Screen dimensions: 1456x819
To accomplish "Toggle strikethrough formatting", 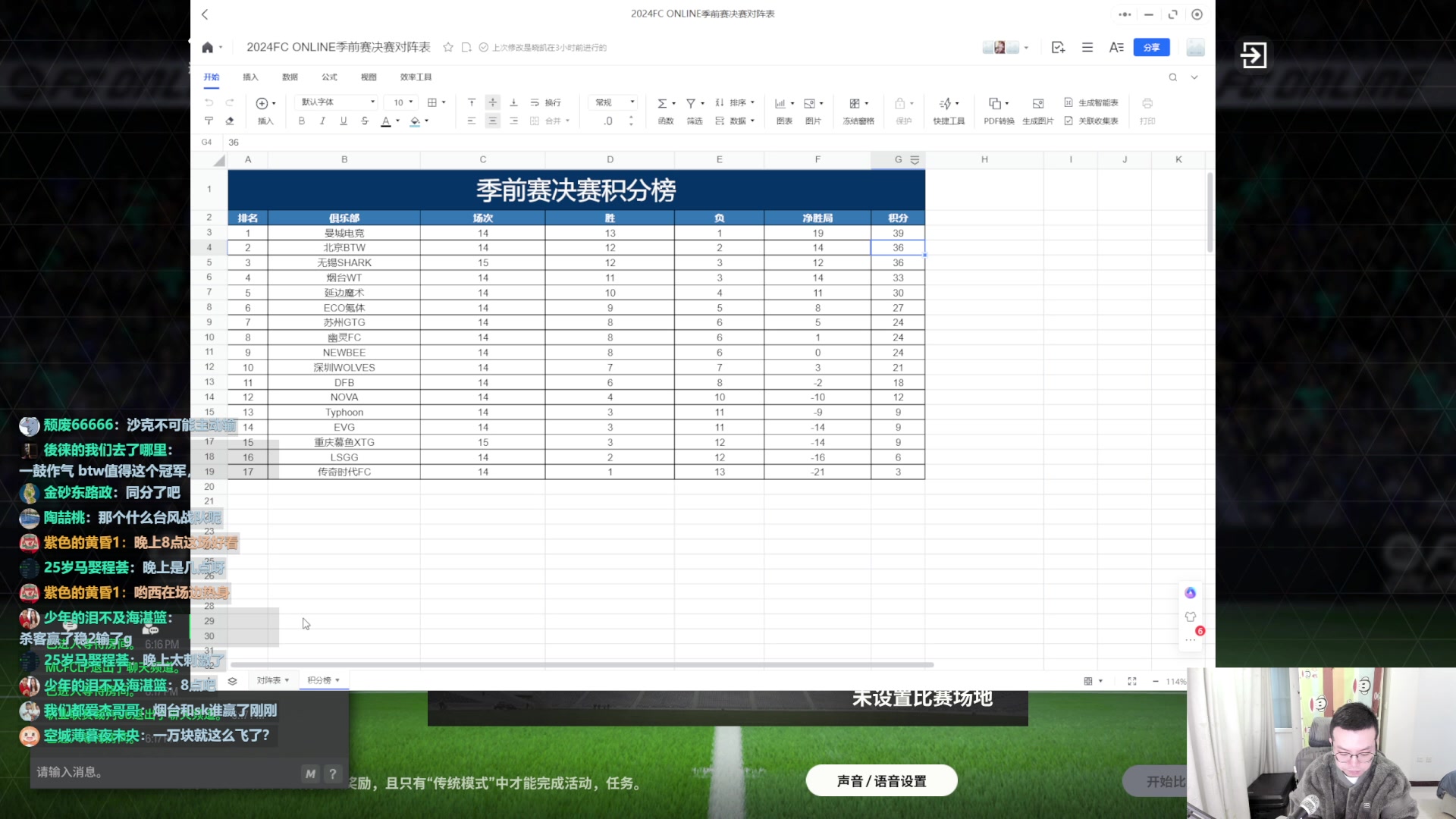I will coord(365,121).
